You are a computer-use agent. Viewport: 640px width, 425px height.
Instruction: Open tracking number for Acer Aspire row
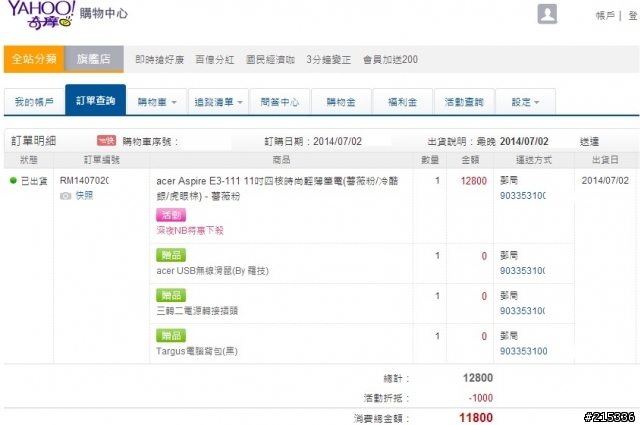522,196
